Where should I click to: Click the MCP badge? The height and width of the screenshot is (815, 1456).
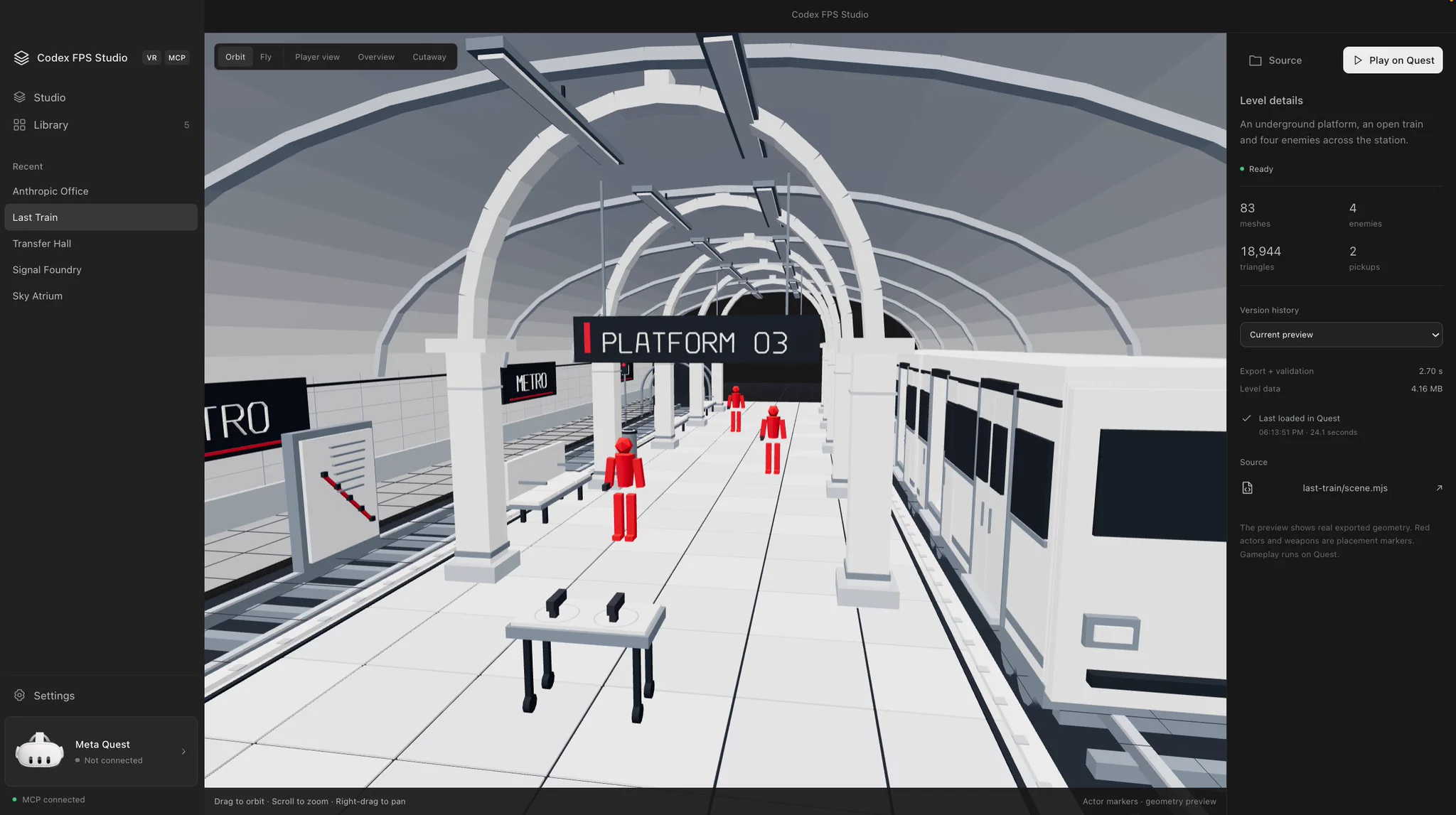[x=177, y=58]
